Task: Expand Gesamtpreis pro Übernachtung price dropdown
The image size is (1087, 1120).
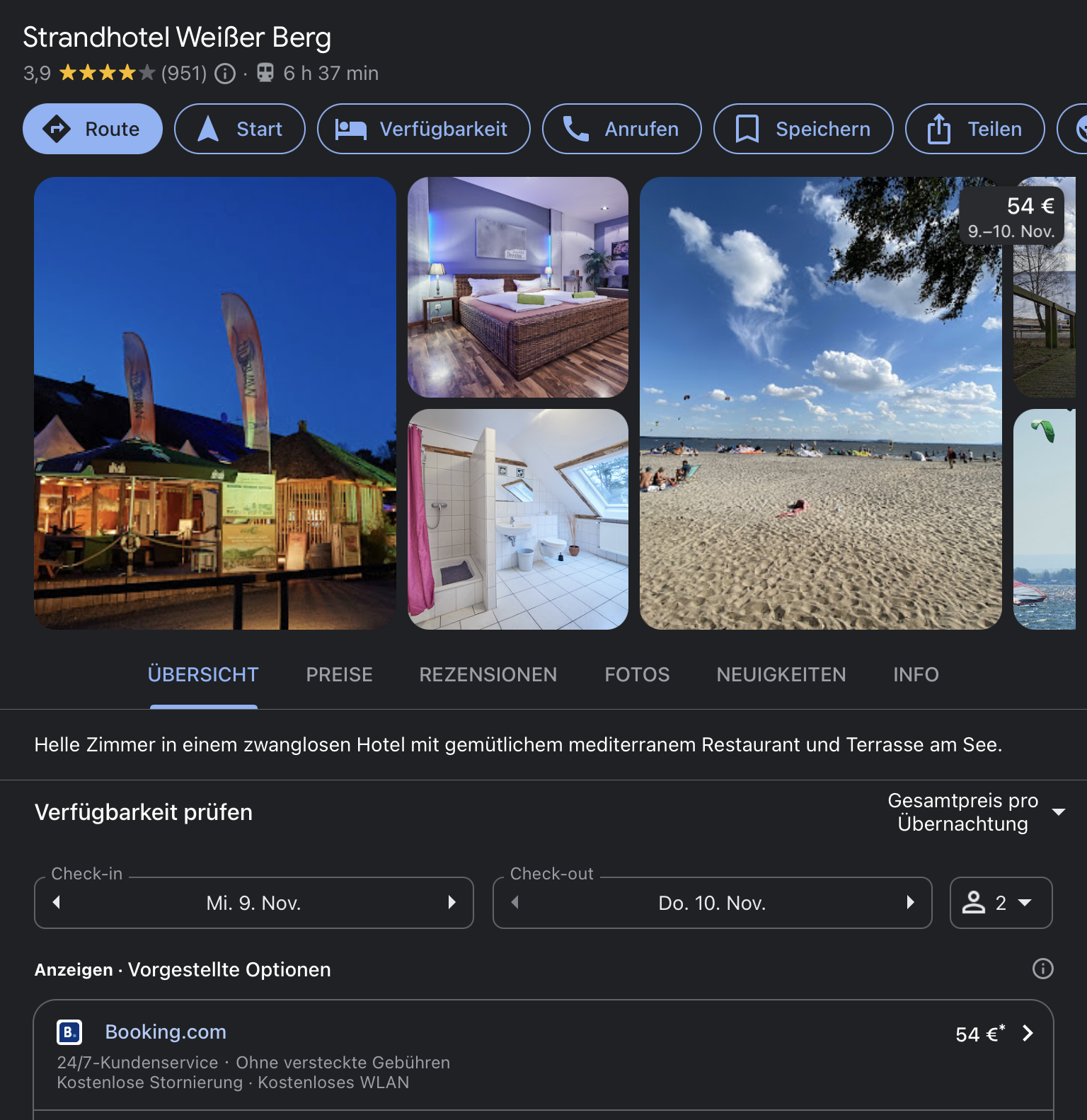Action: click(1058, 812)
